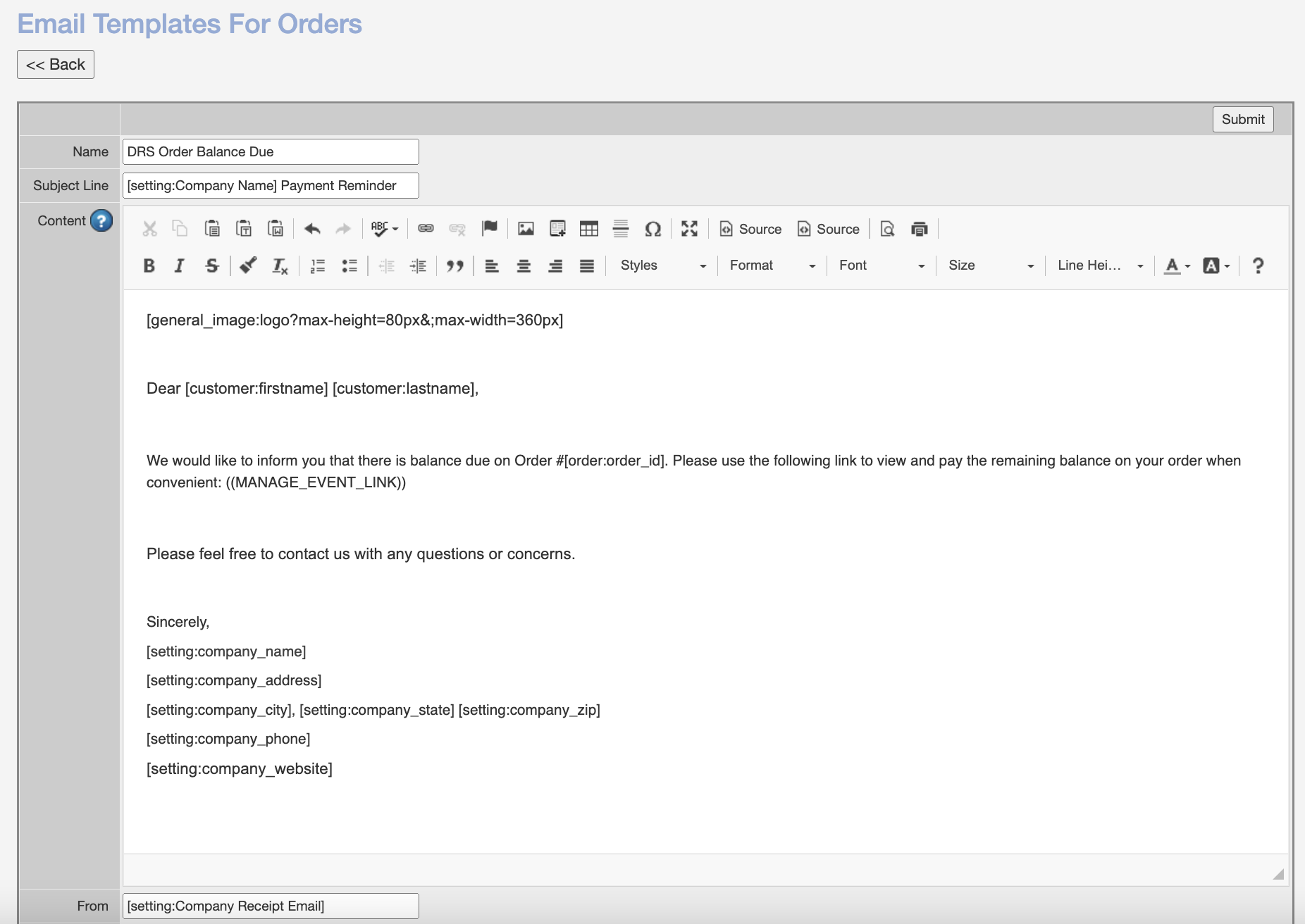Expand the Font dropdown
The image size is (1305, 924).
[x=881, y=266]
